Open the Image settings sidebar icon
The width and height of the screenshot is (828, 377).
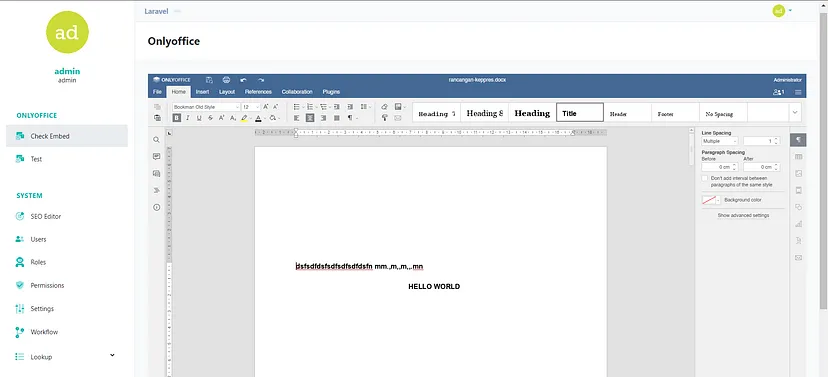(x=798, y=174)
